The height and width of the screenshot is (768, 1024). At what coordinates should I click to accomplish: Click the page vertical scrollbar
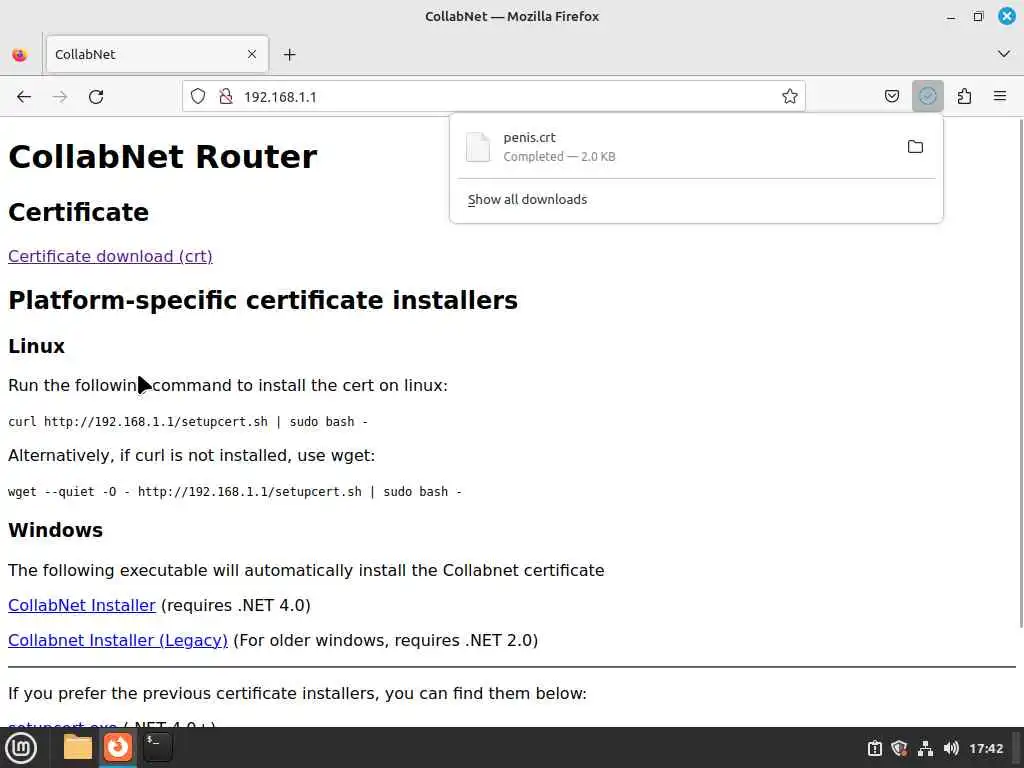pyautogui.click(x=1019, y=372)
